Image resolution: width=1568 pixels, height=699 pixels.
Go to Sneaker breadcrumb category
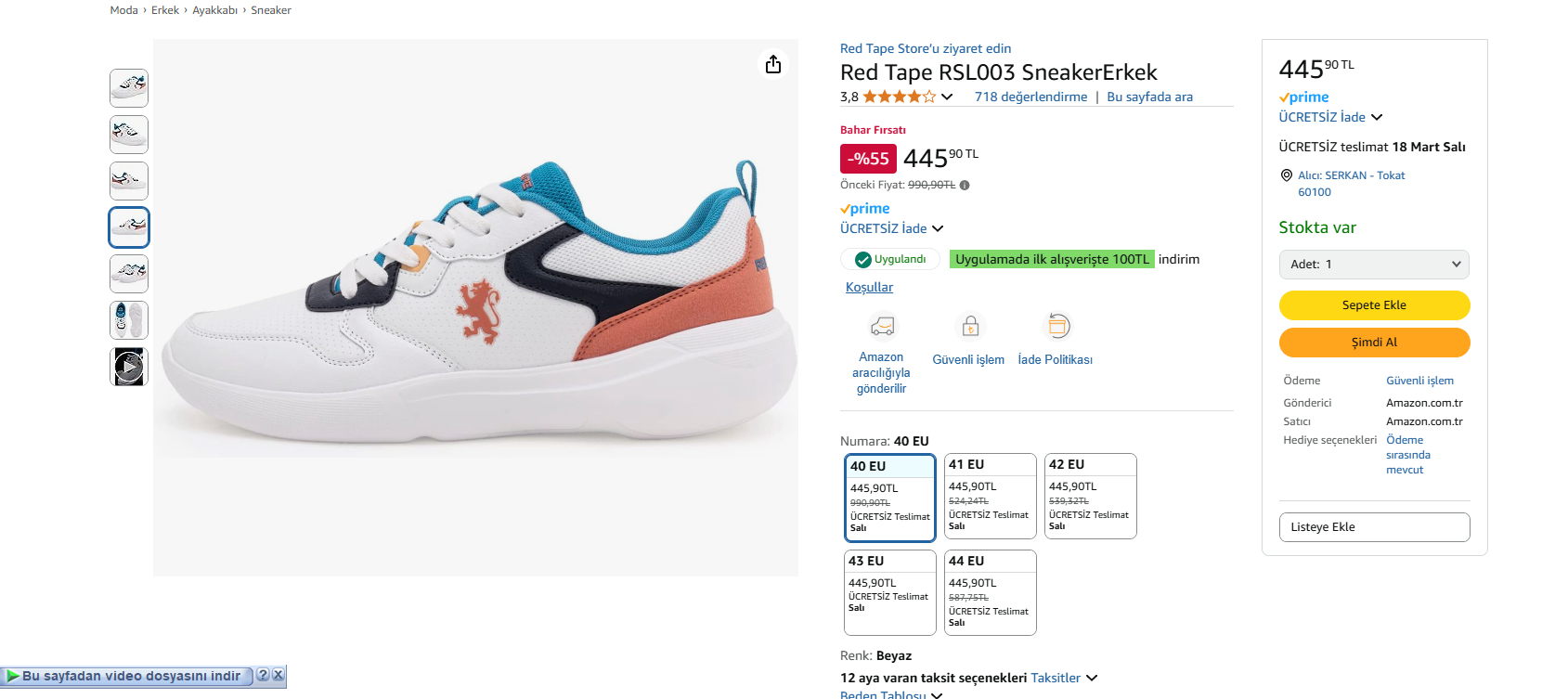click(270, 10)
